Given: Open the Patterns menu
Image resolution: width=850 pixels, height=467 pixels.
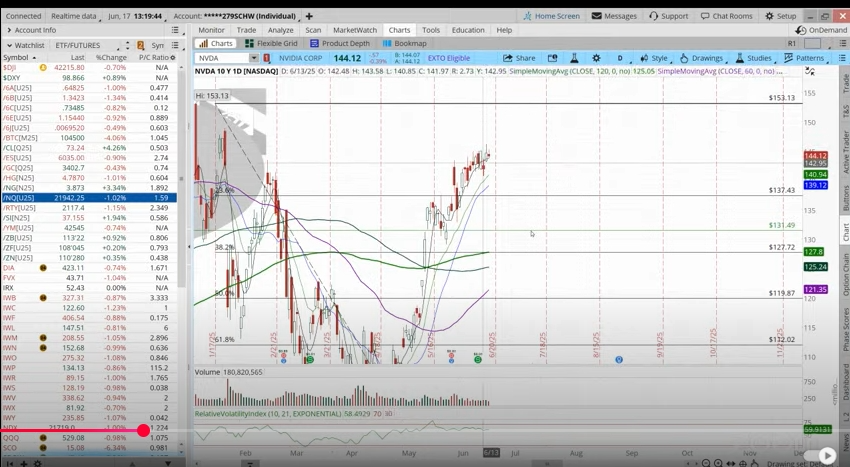Looking at the screenshot, I should (x=804, y=58).
